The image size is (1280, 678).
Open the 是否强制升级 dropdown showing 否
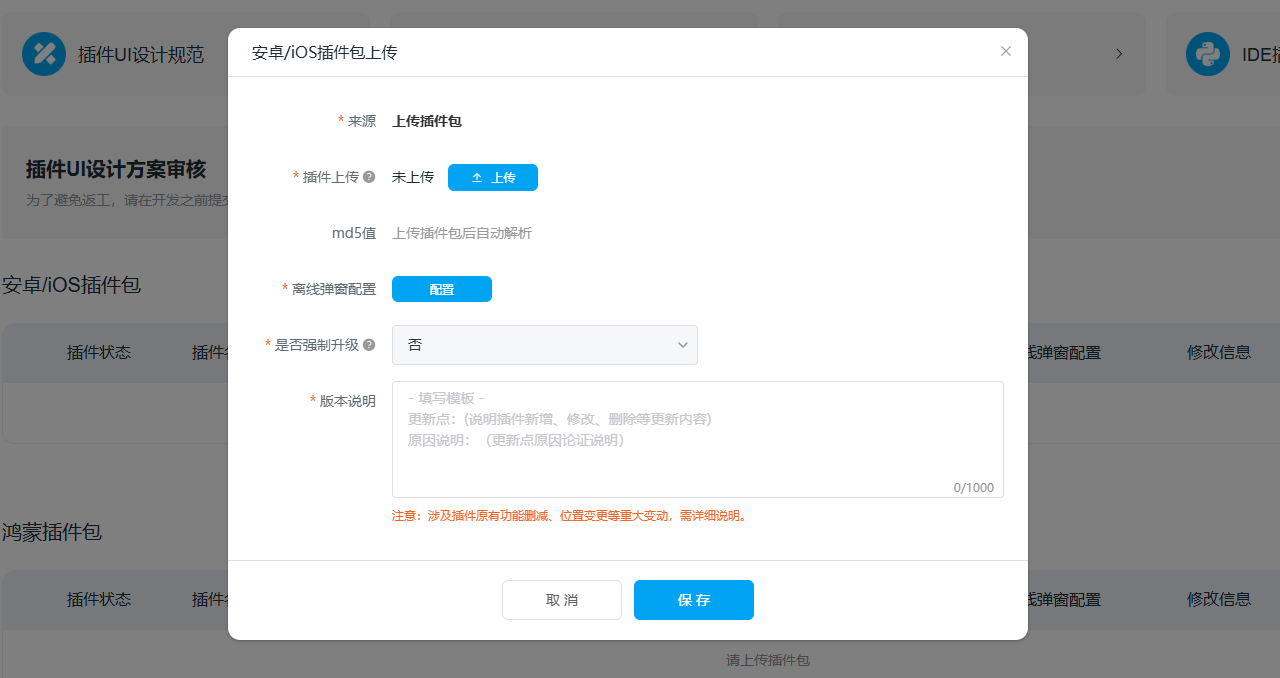coord(544,345)
